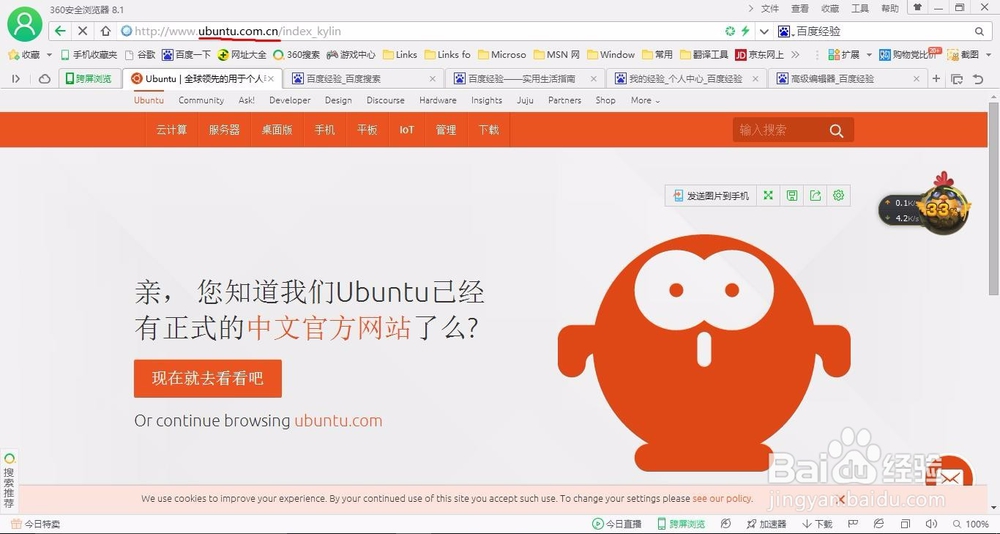
Task: Click the 输入搜索 site search field
Action: [x=778, y=130]
